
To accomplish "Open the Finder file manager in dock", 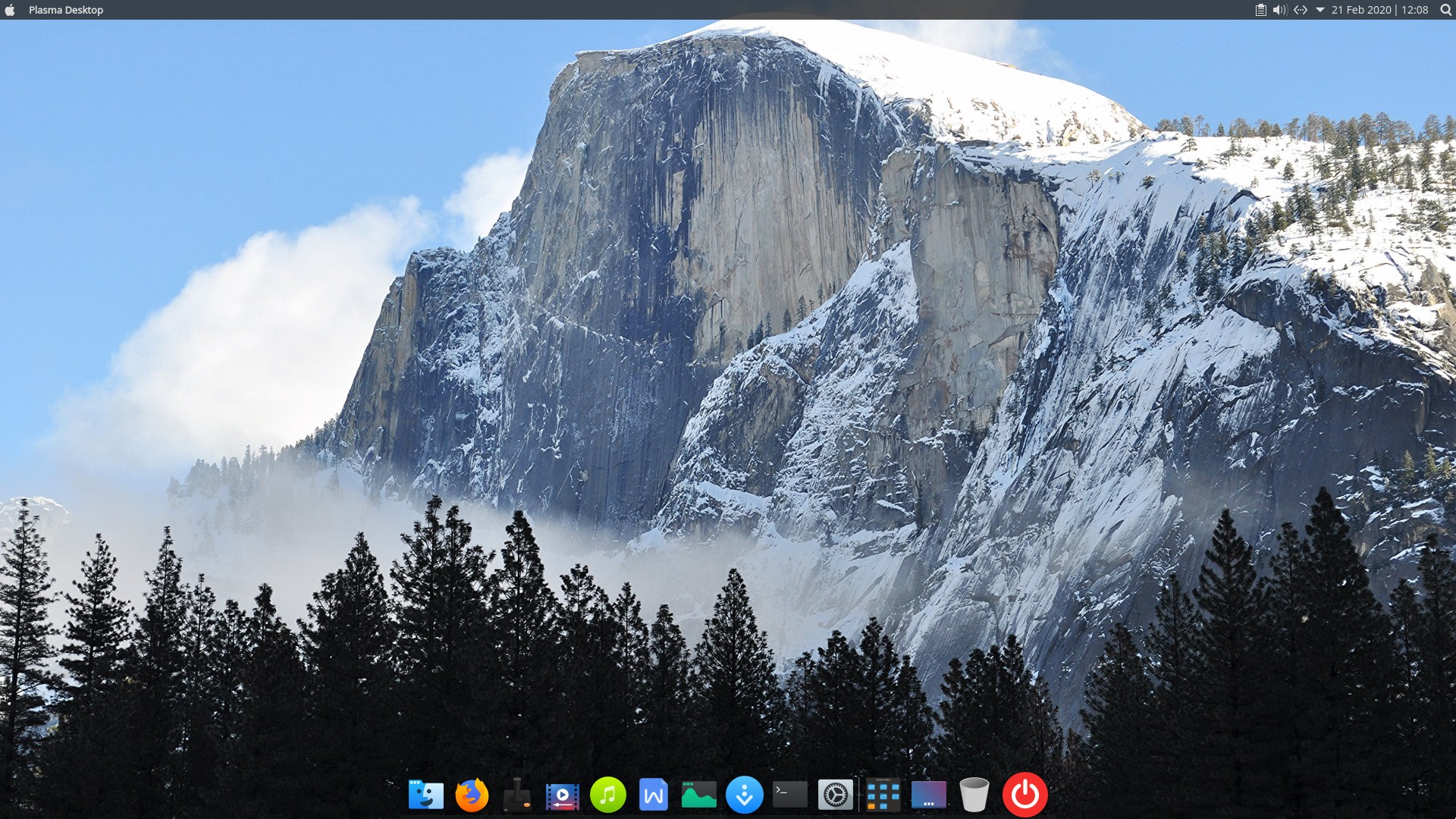I will pos(425,795).
